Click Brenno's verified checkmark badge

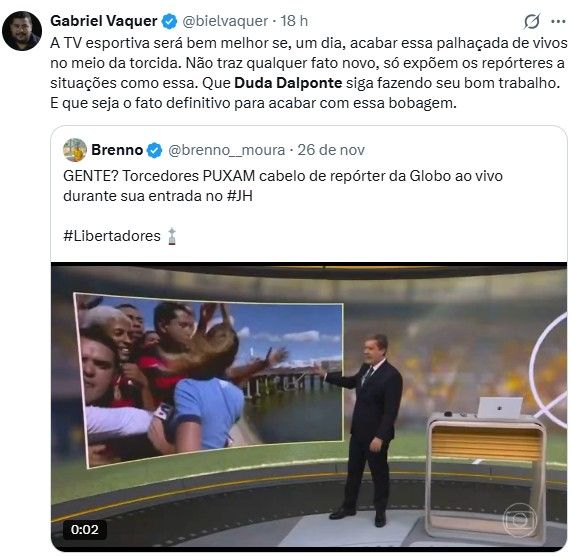[x=154, y=150]
